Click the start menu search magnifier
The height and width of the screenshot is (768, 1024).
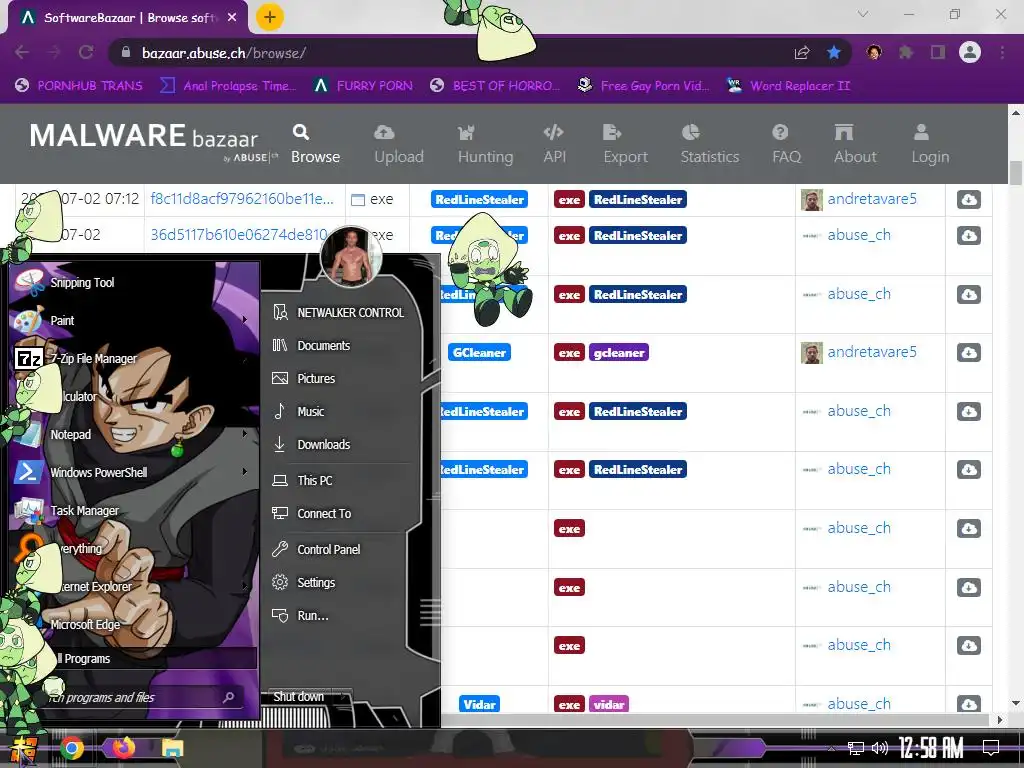tap(229, 697)
